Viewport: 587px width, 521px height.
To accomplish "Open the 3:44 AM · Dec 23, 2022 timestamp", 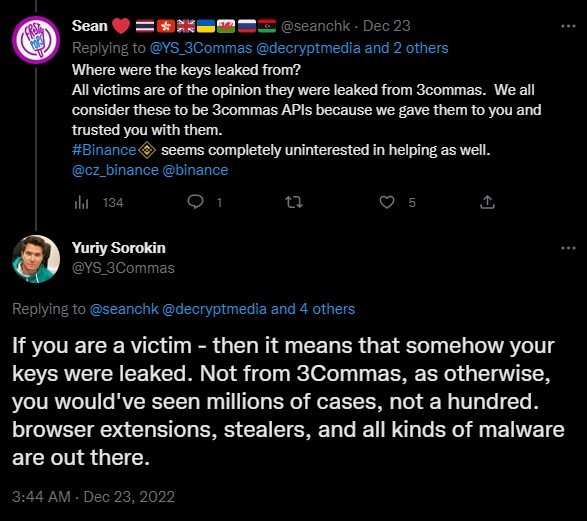I will pos(93,497).
